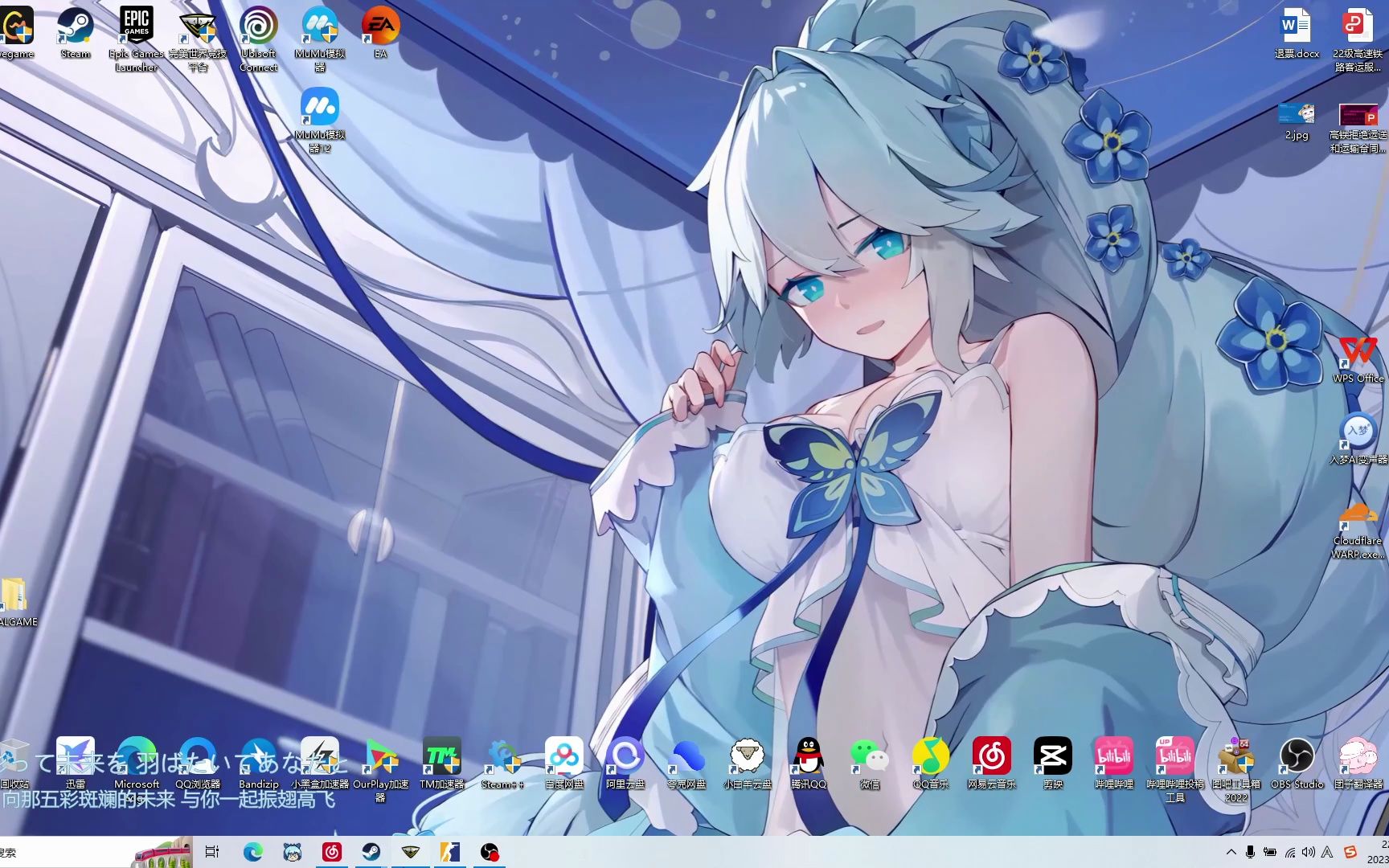Open the WeGame desktop icon
This screenshot has width=1389, height=868.
[x=16, y=32]
